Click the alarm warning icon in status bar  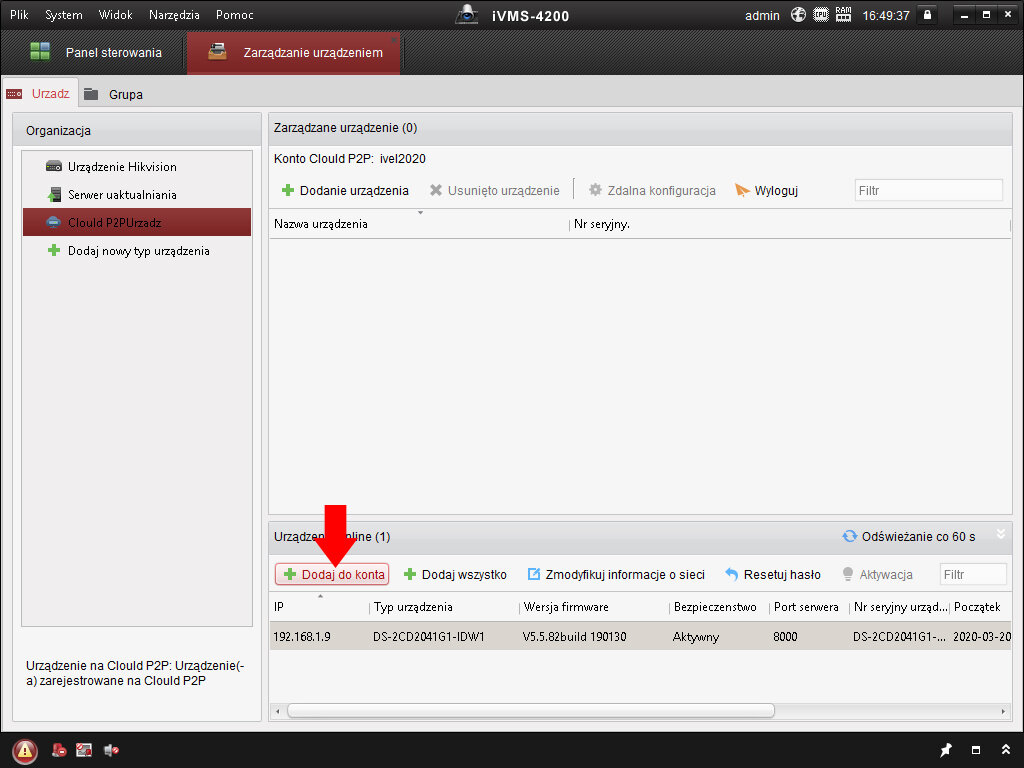coord(25,750)
